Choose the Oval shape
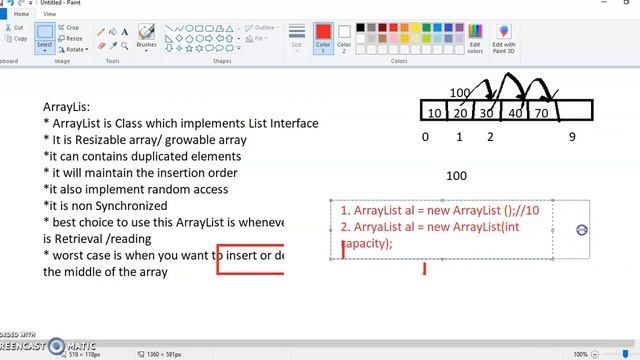640x360 pixels. point(189,29)
